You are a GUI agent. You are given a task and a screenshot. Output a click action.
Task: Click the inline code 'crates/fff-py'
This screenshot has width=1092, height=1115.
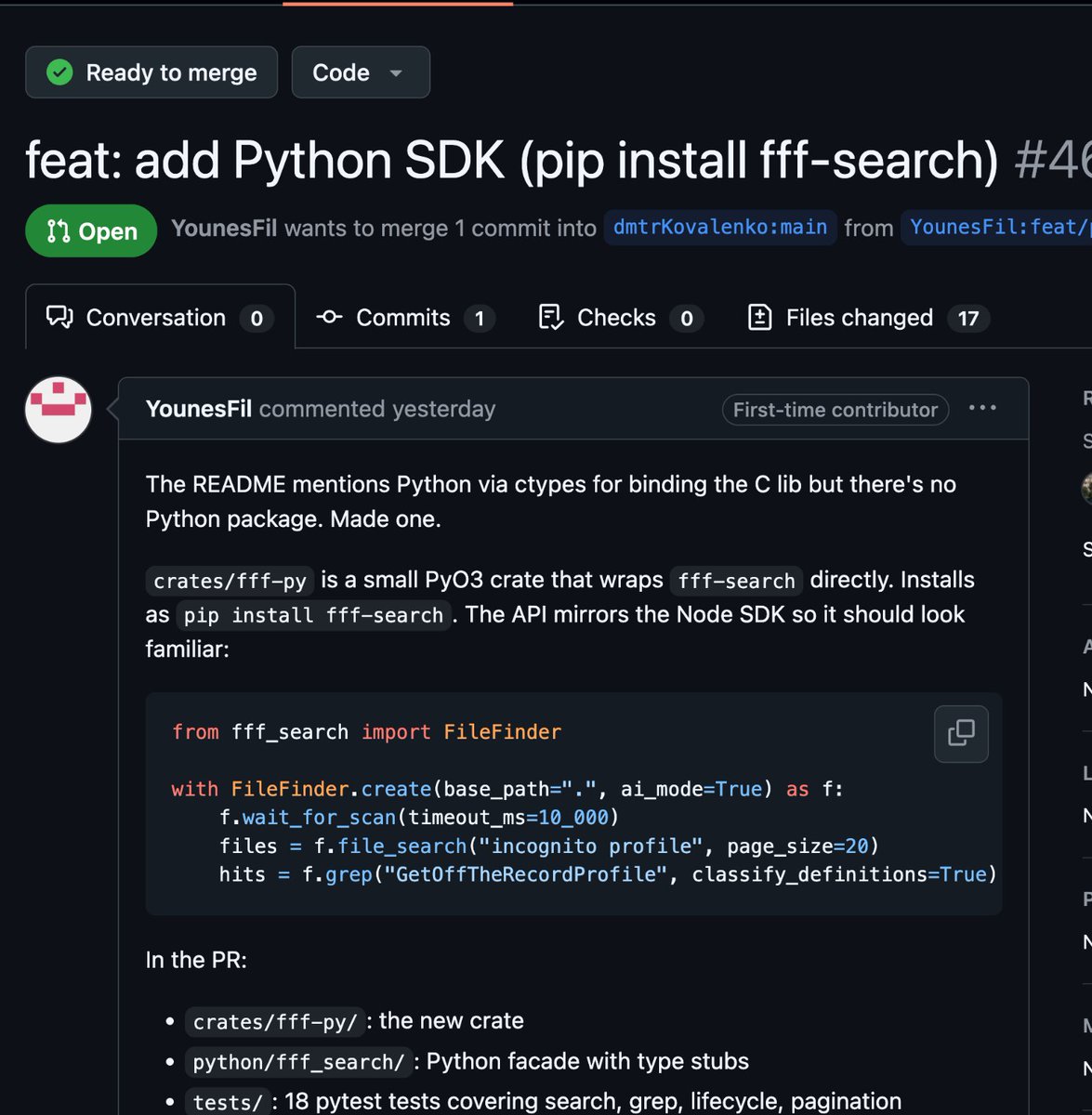(x=230, y=581)
